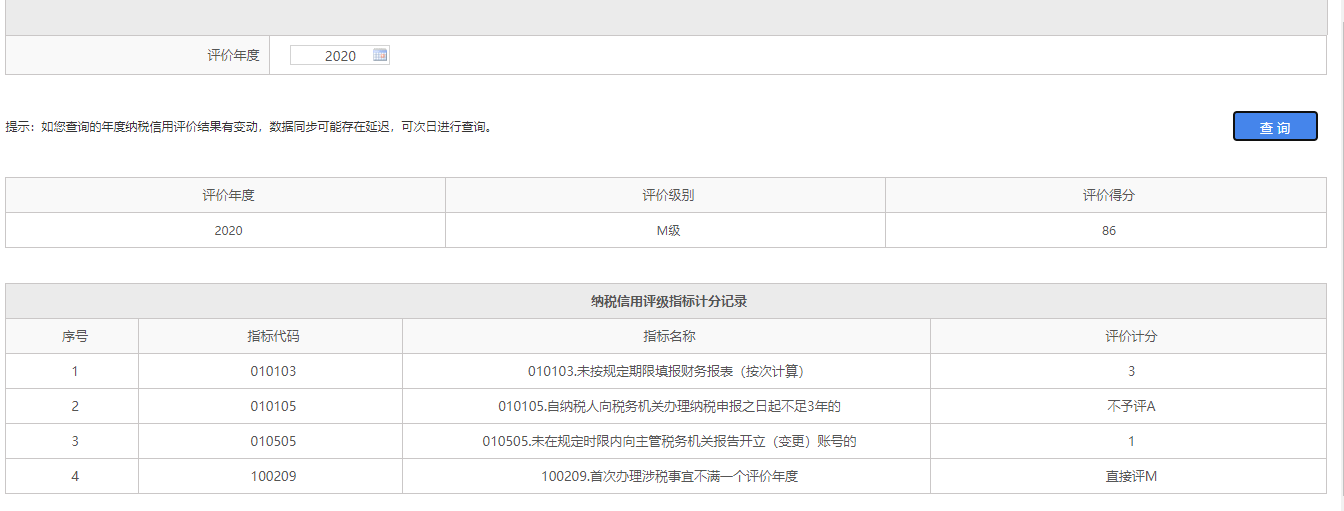Click indicator code cell 010105

(x=273, y=406)
